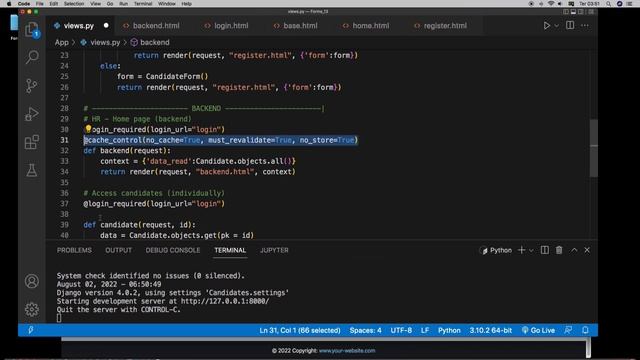Open the Code menu in menu bar

(x=24, y=4)
